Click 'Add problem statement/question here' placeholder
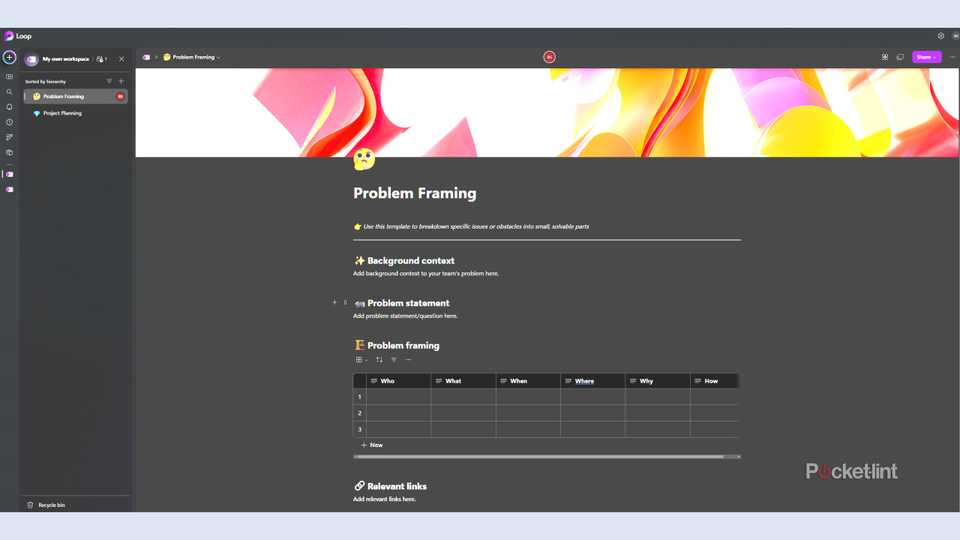This screenshot has height=540, width=960. [x=405, y=316]
